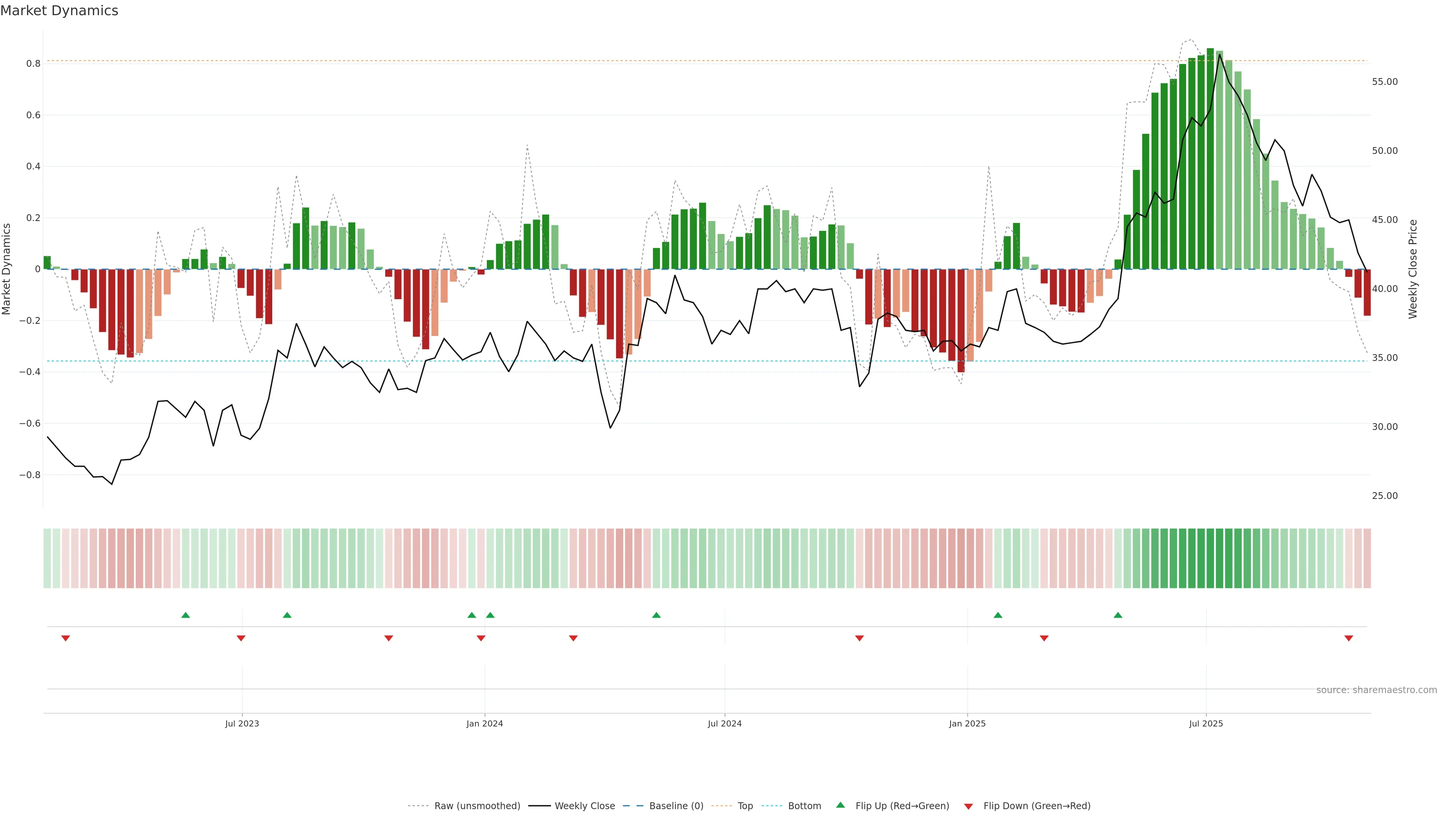Click the Jan 2024 x-axis date label

pos(485,723)
